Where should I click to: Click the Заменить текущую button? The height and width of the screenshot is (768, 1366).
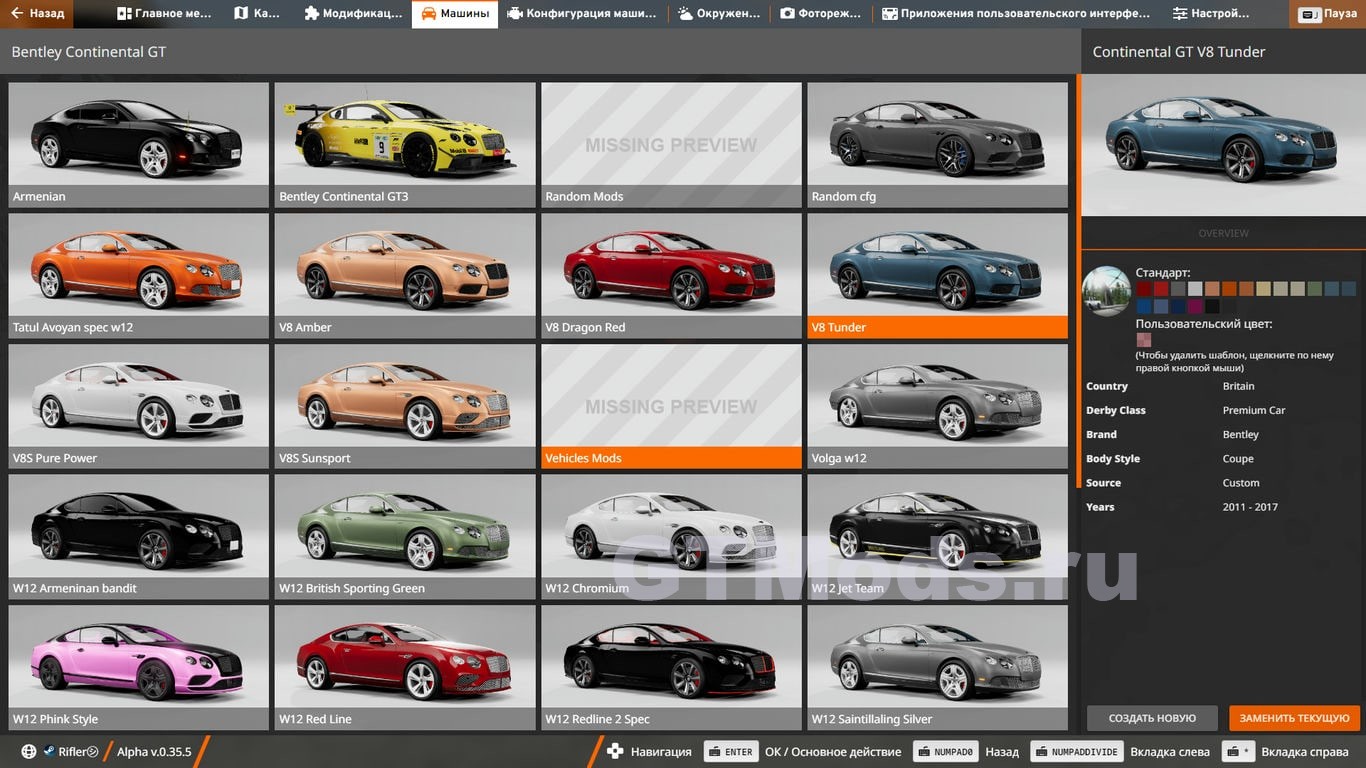point(1295,718)
